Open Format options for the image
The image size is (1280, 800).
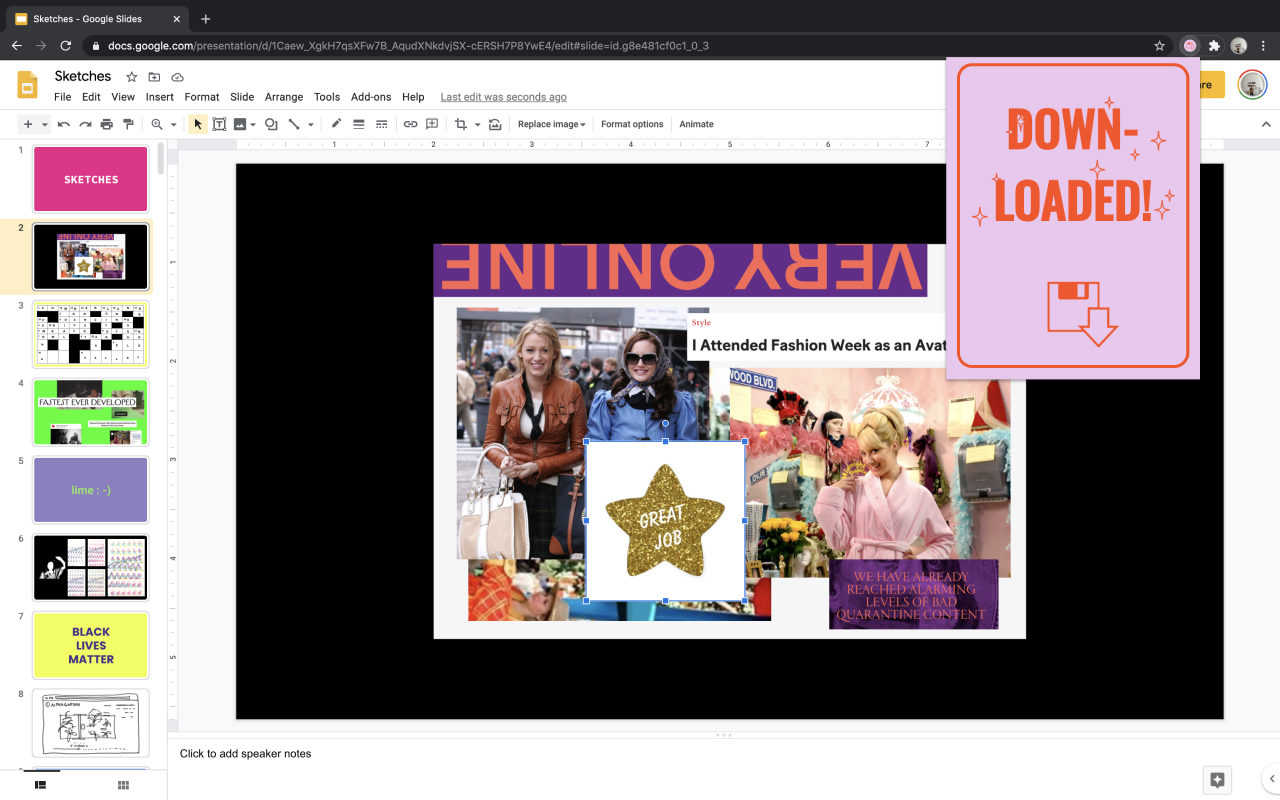click(x=632, y=123)
